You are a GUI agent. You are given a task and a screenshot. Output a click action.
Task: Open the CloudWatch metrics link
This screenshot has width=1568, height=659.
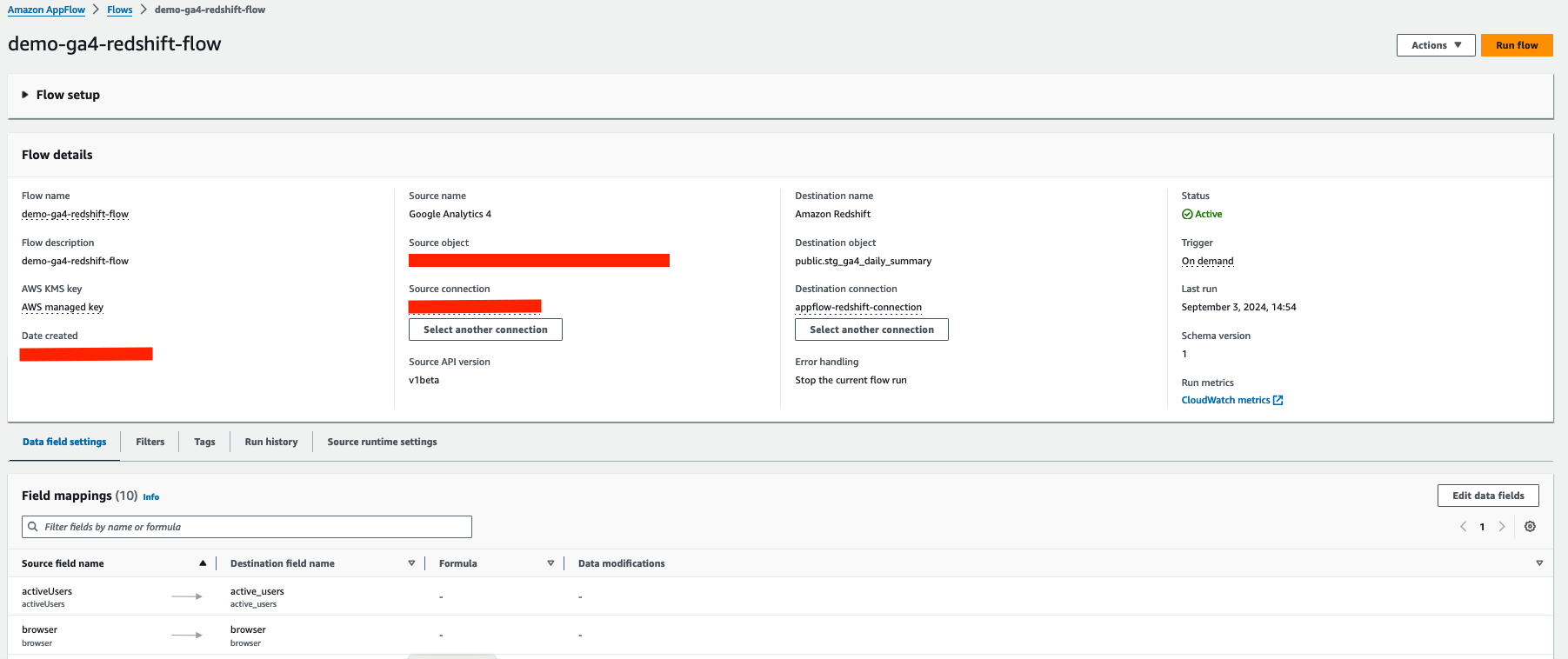coord(1225,400)
